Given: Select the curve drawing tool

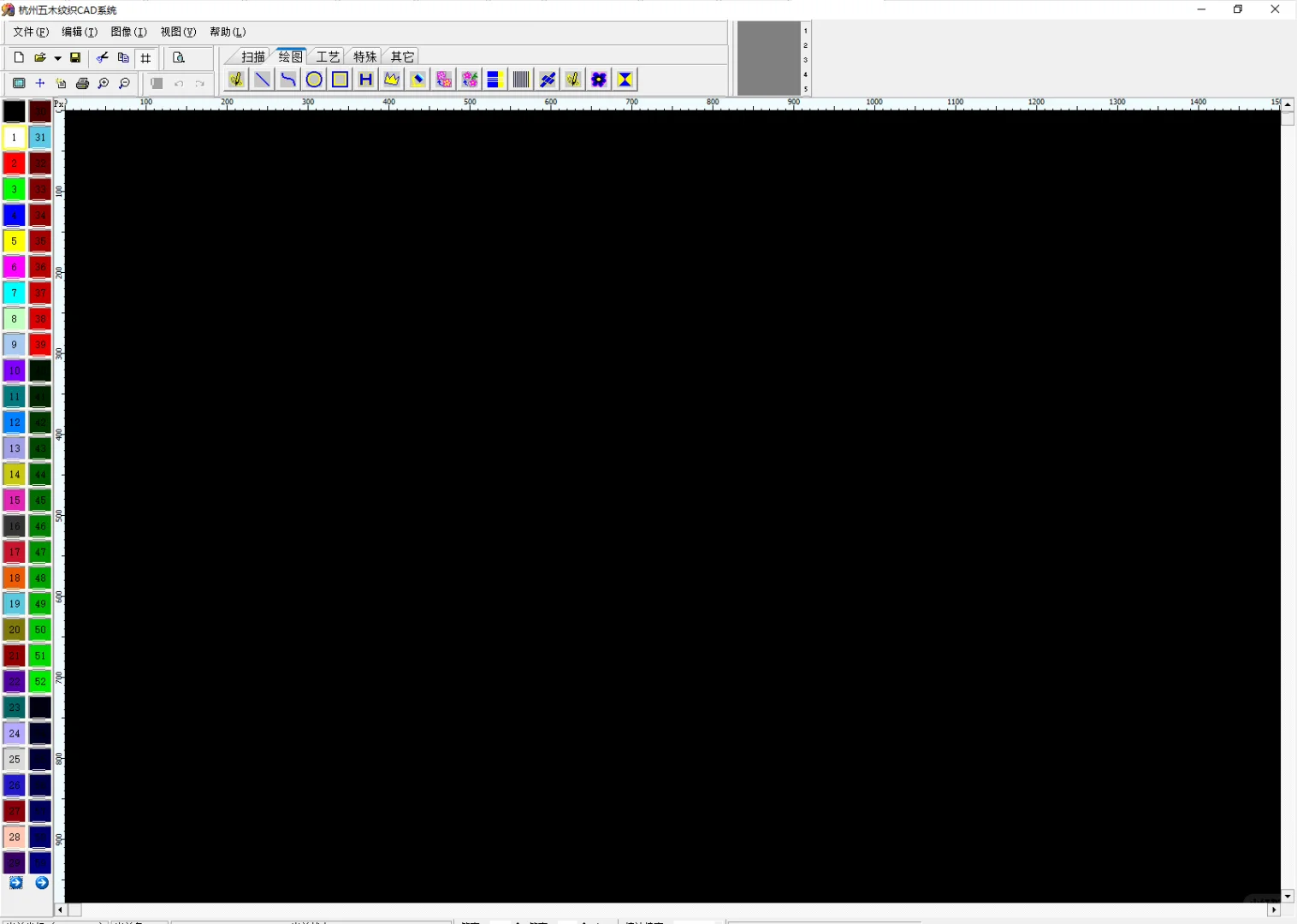Looking at the screenshot, I should coord(288,80).
